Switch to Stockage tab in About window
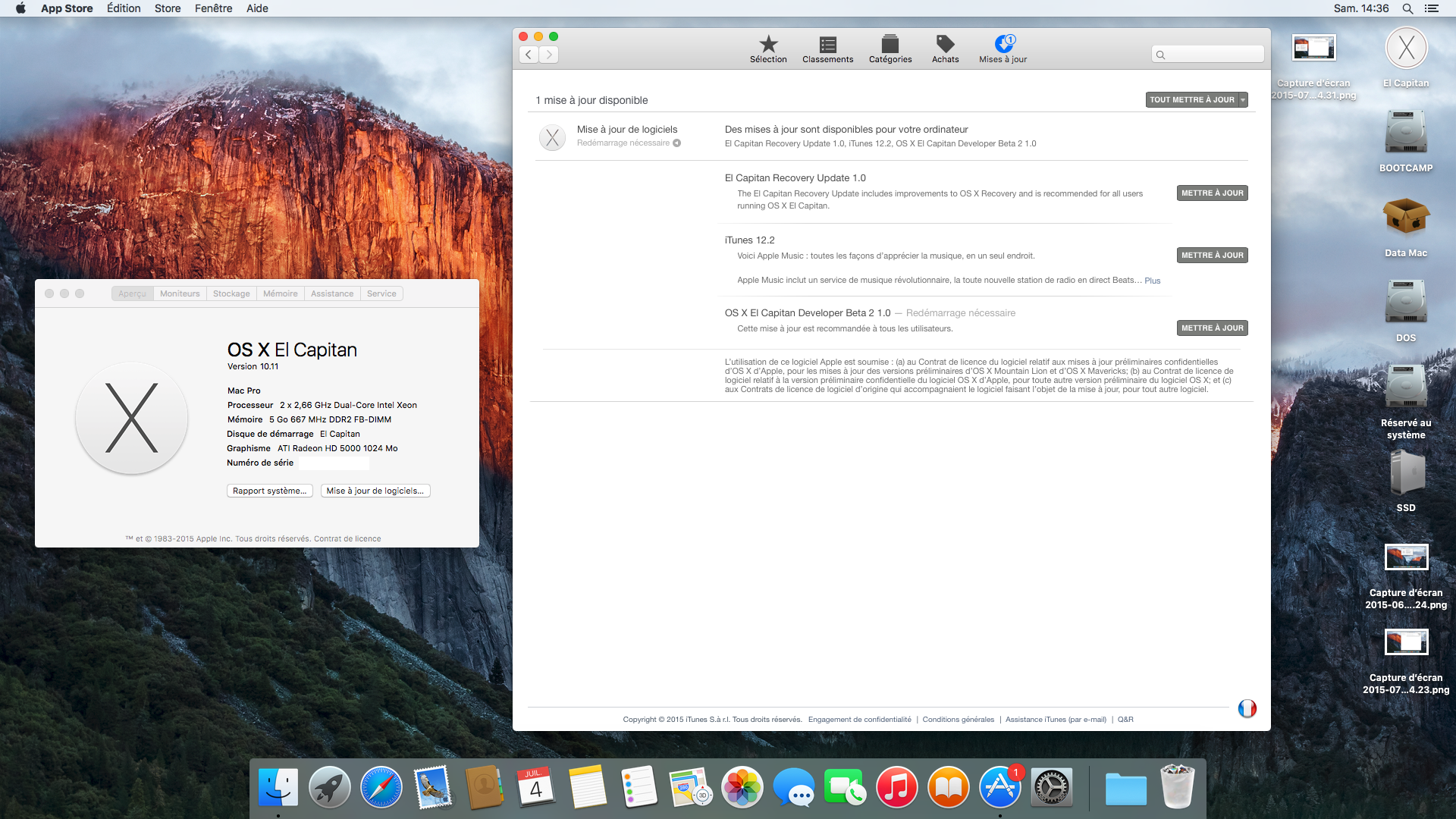1456x819 pixels. coord(231,293)
